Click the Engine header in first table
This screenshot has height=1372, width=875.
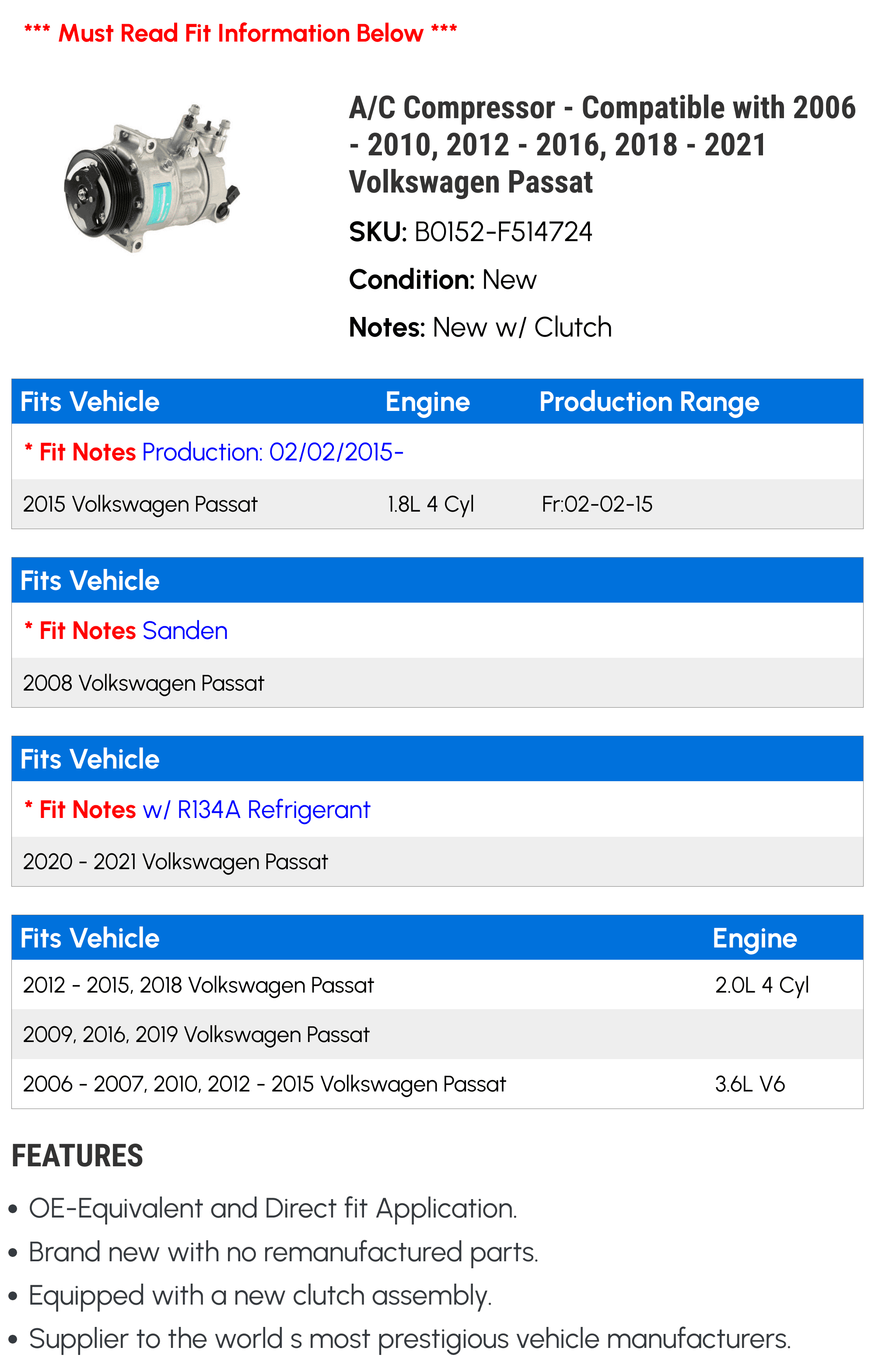click(427, 402)
